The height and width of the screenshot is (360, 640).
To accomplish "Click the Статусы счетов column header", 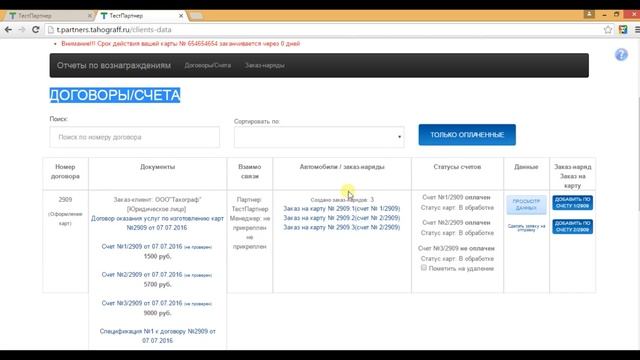I will coord(457,167).
